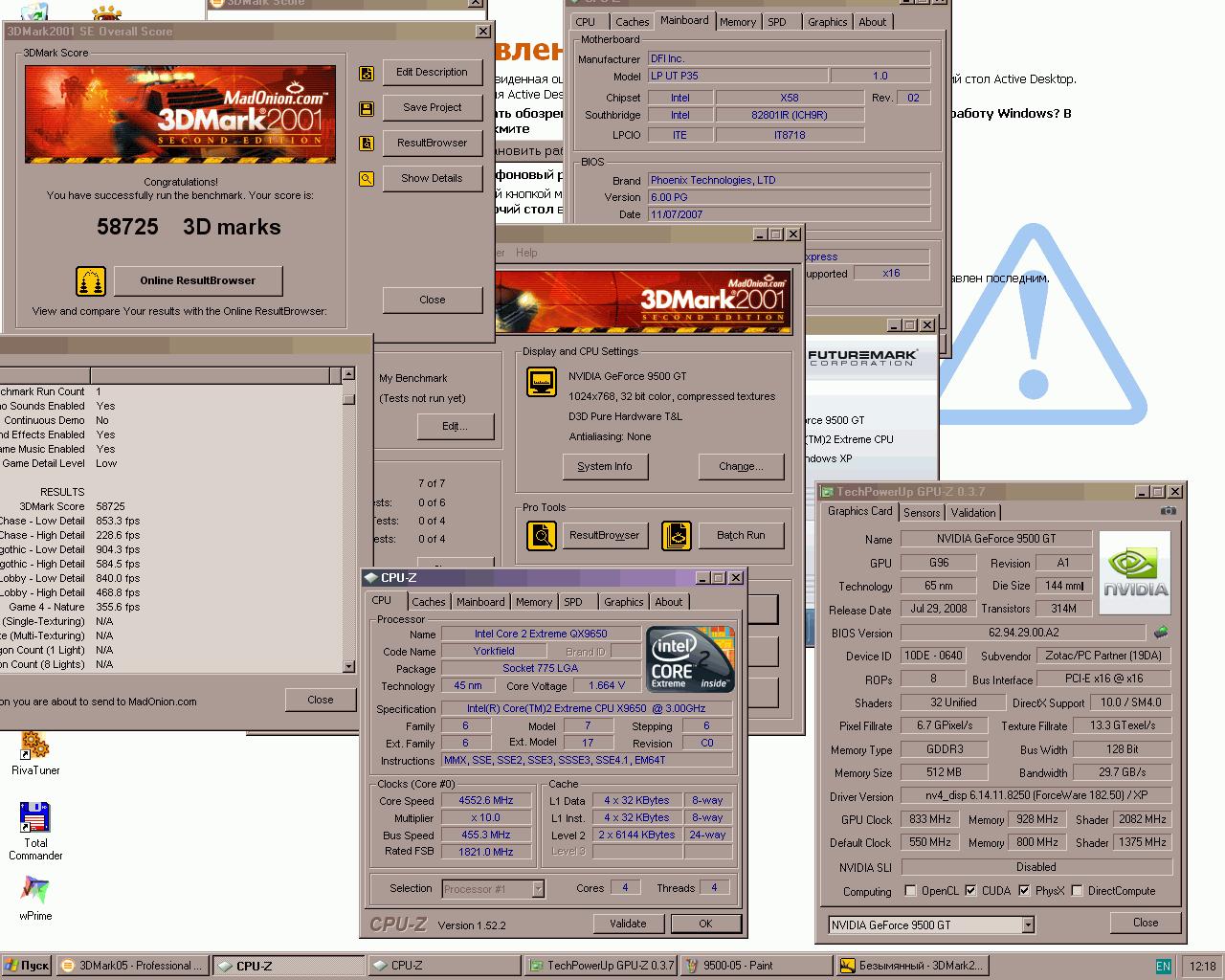Viewport: 1225px width, 980px height.
Task: Click the Batch Run icon in Pro Tools
Action: point(677,535)
